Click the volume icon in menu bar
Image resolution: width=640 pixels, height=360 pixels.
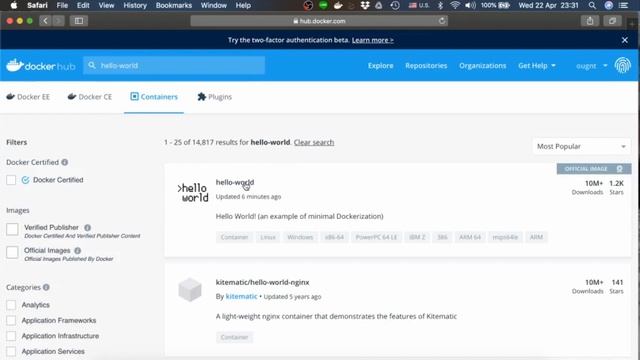point(470,5)
